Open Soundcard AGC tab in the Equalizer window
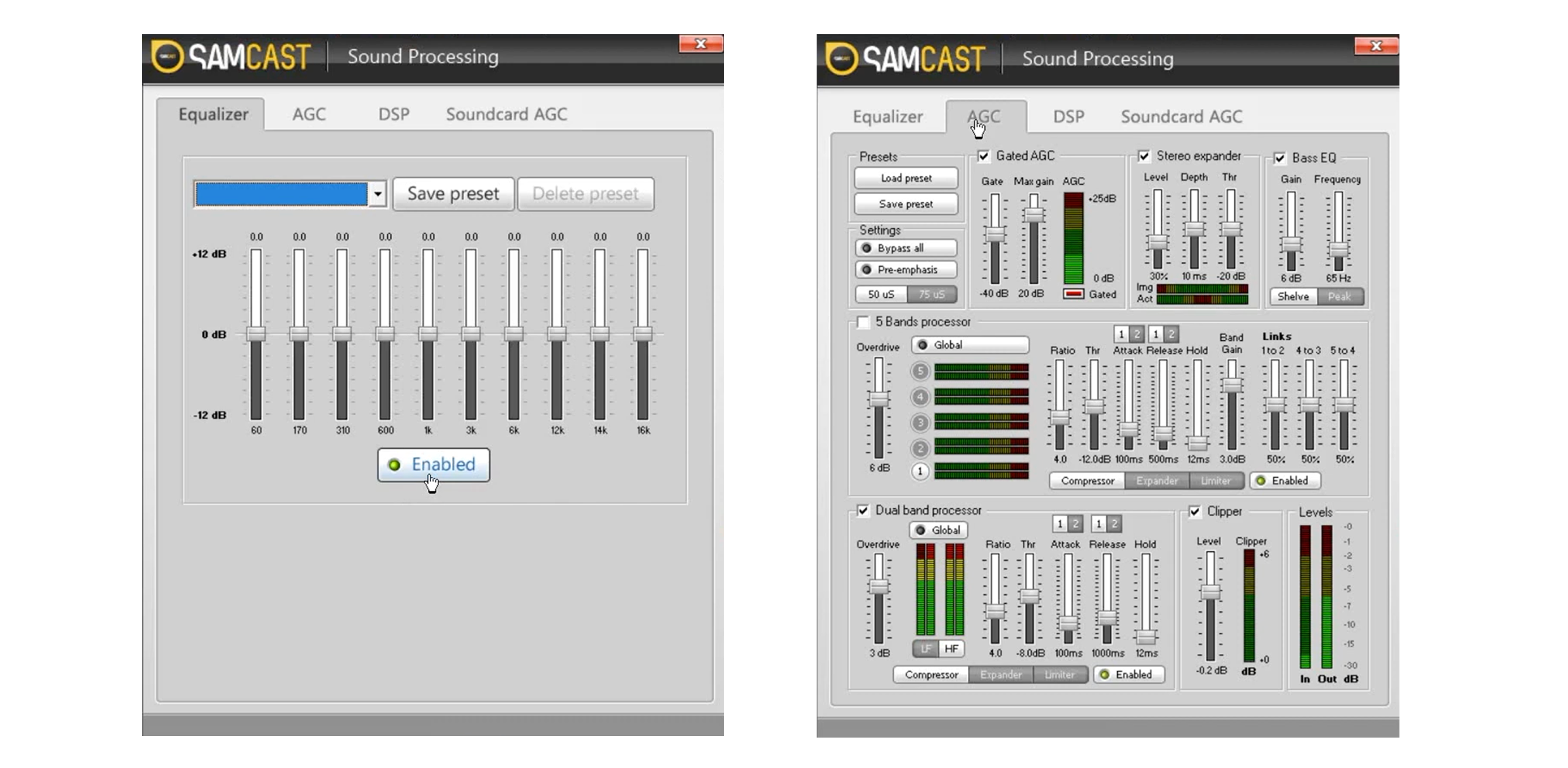Image resolution: width=1568 pixels, height=768 pixels. click(x=506, y=114)
